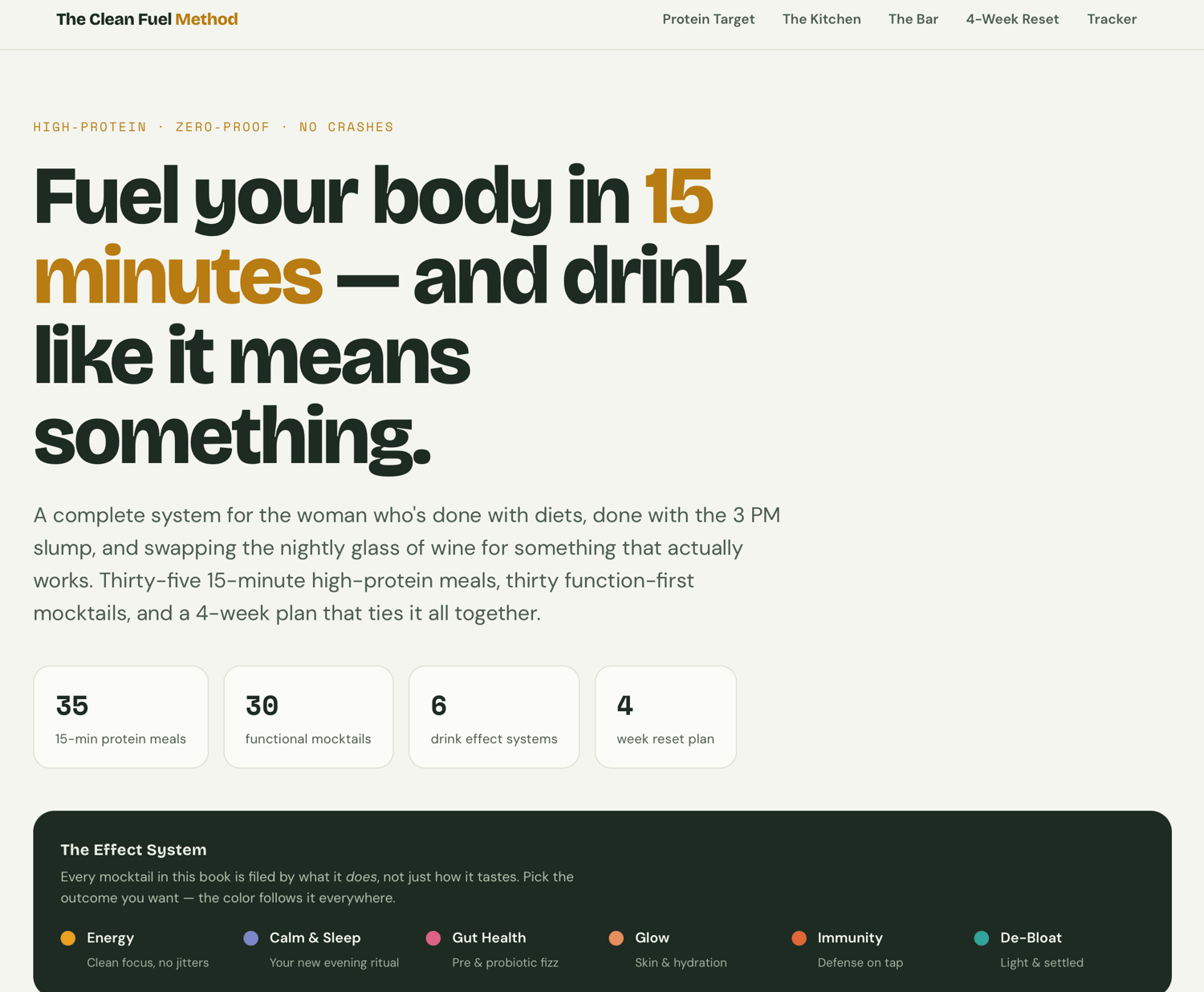Click 'Skin & hydration' description

click(681, 962)
